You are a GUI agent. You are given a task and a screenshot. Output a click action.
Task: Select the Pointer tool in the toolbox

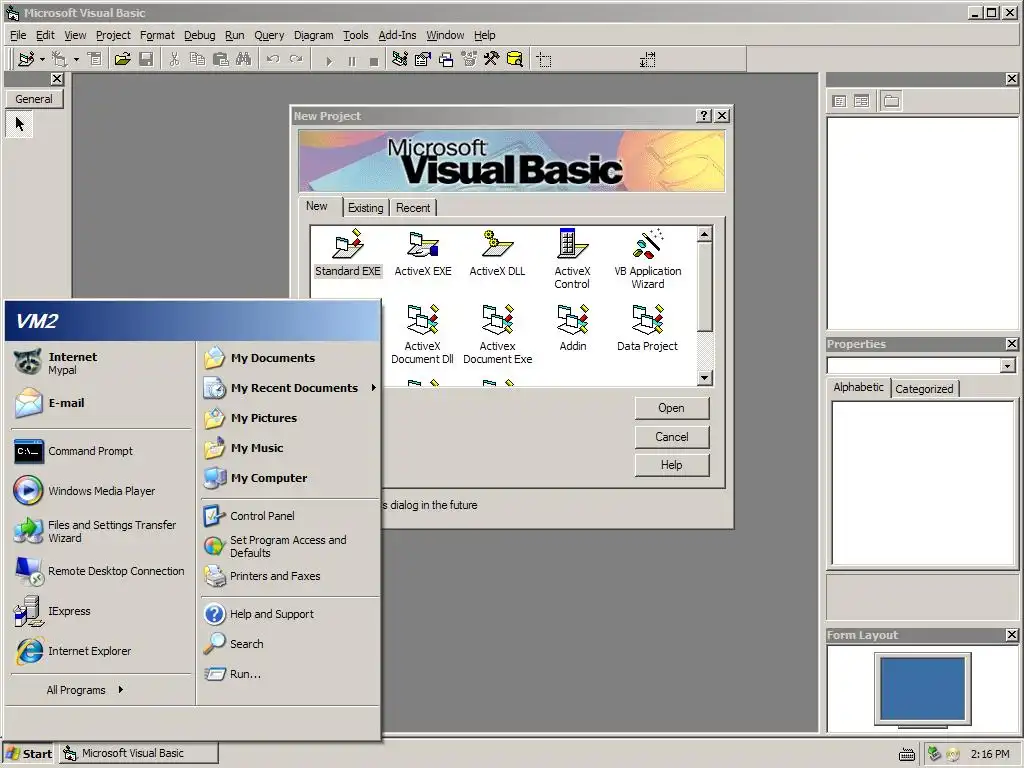click(20, 124)
